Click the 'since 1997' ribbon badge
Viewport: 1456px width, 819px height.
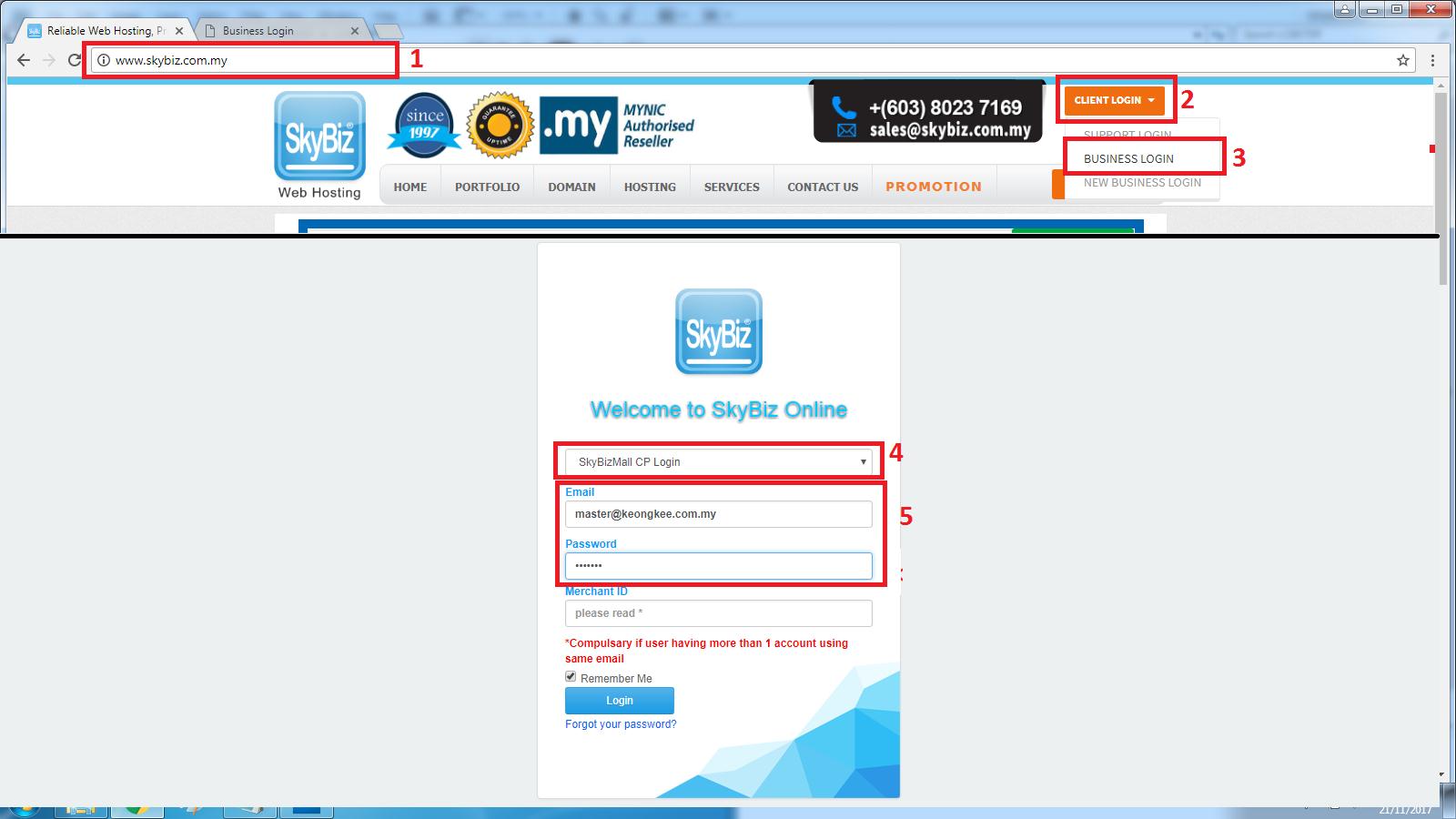(422, 123)
